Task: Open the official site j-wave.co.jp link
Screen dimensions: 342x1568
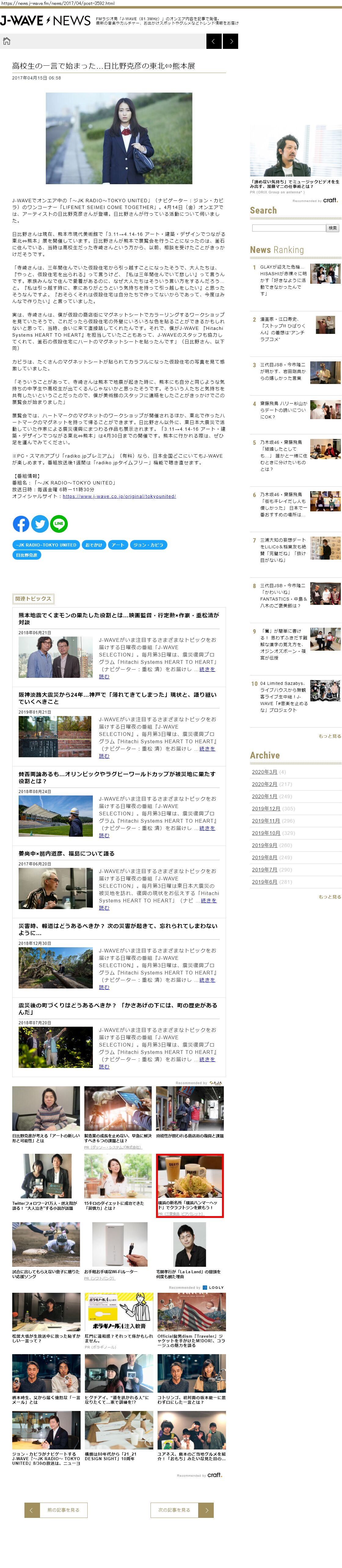Action: click(x=119, y=496)
